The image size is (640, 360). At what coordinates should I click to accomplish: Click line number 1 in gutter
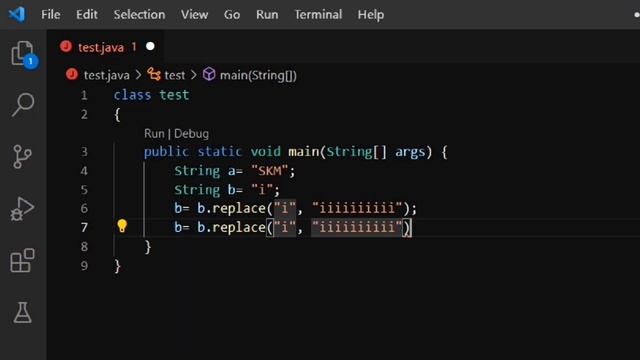84,96
